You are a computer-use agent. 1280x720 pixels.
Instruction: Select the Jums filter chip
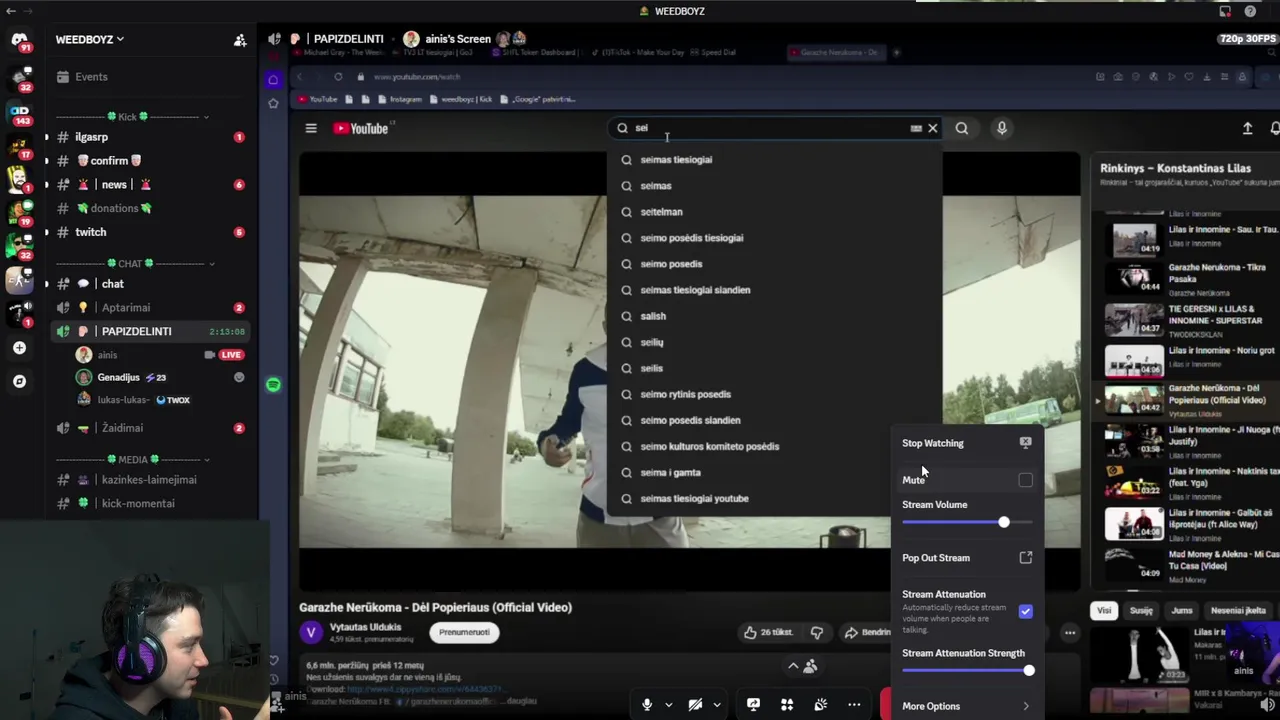[1182, 610]
